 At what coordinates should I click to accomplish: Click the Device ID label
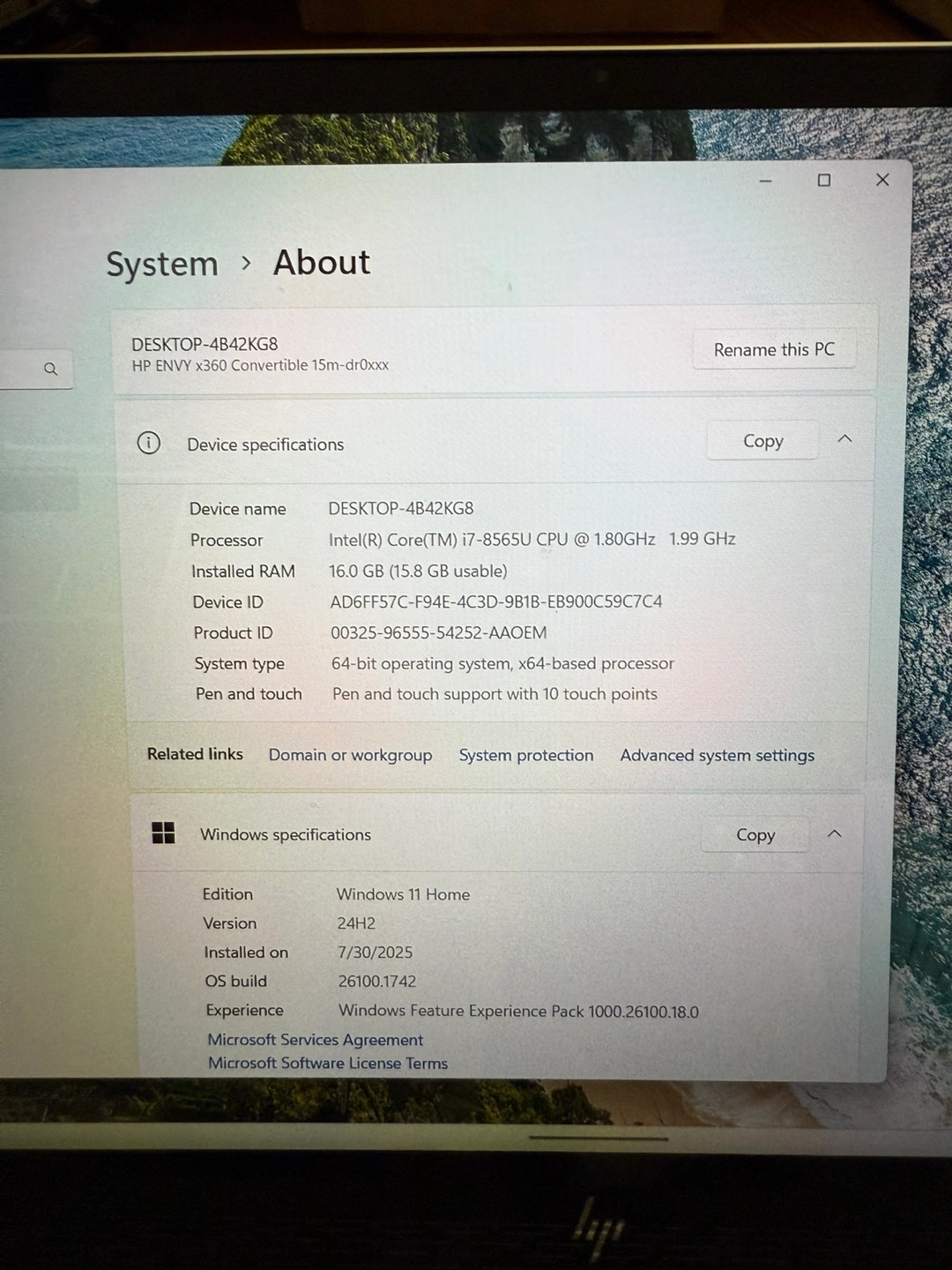(x=228, y=602)
